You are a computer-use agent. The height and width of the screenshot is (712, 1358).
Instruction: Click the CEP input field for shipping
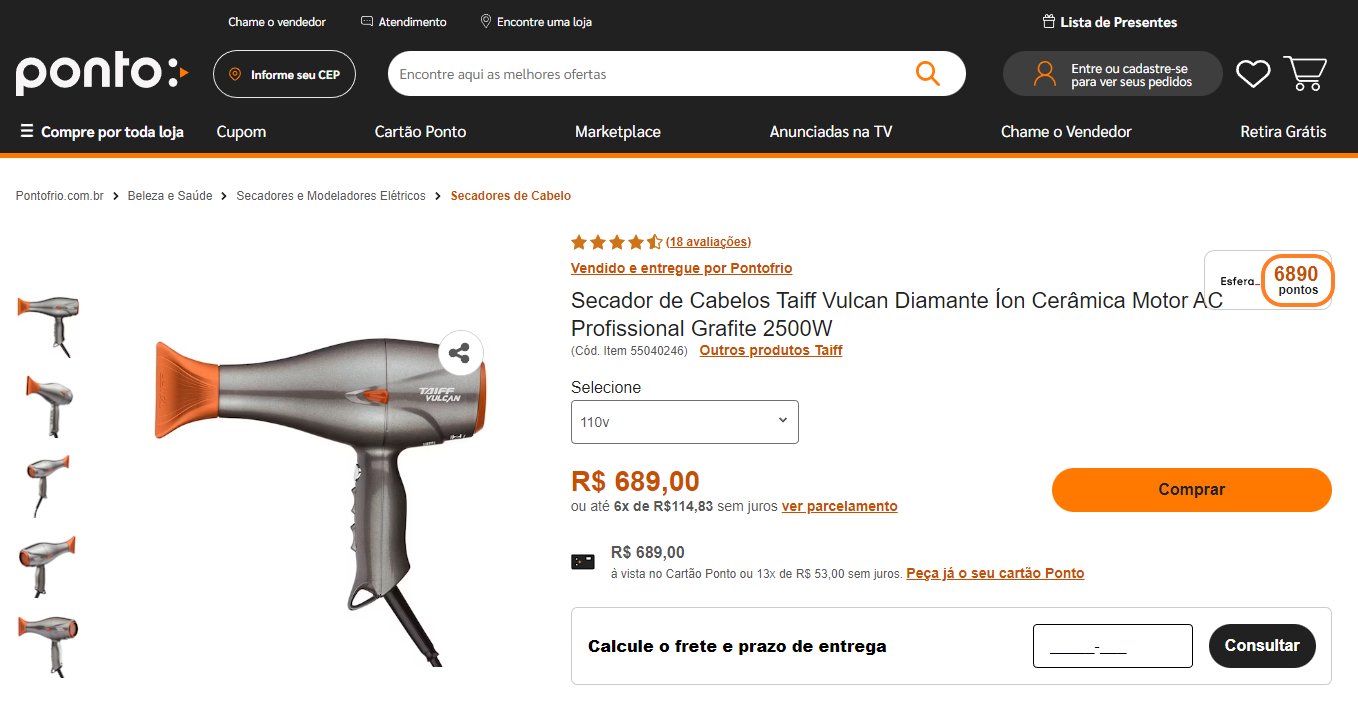tap(1113, 646)
